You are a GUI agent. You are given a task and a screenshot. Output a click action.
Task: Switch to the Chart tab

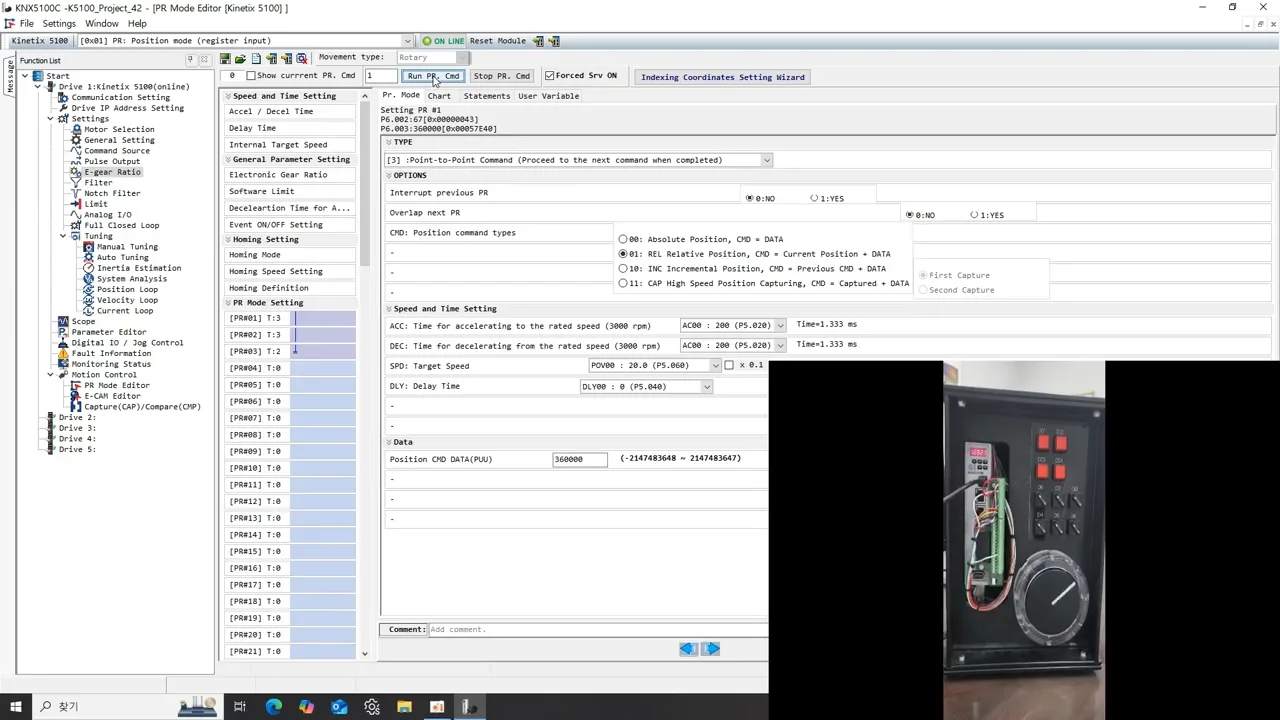[x=439, y=96]
